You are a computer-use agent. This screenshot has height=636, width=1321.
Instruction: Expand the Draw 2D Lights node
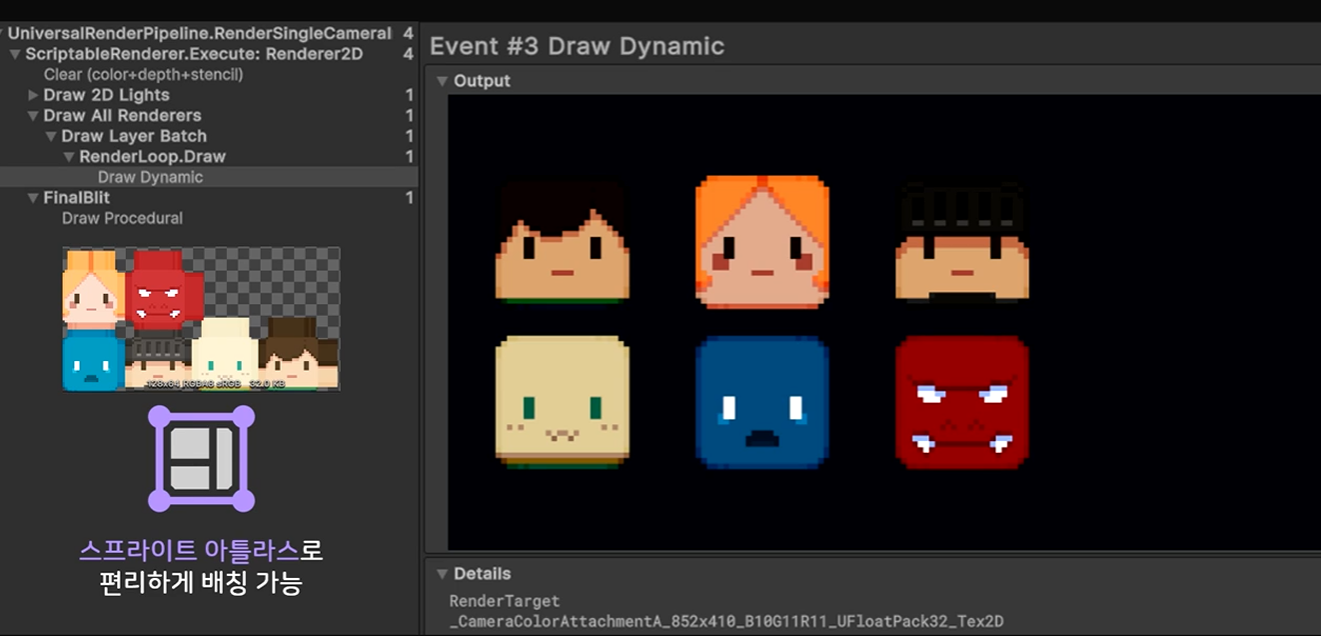pyautogui.click(x=33, y=95)
